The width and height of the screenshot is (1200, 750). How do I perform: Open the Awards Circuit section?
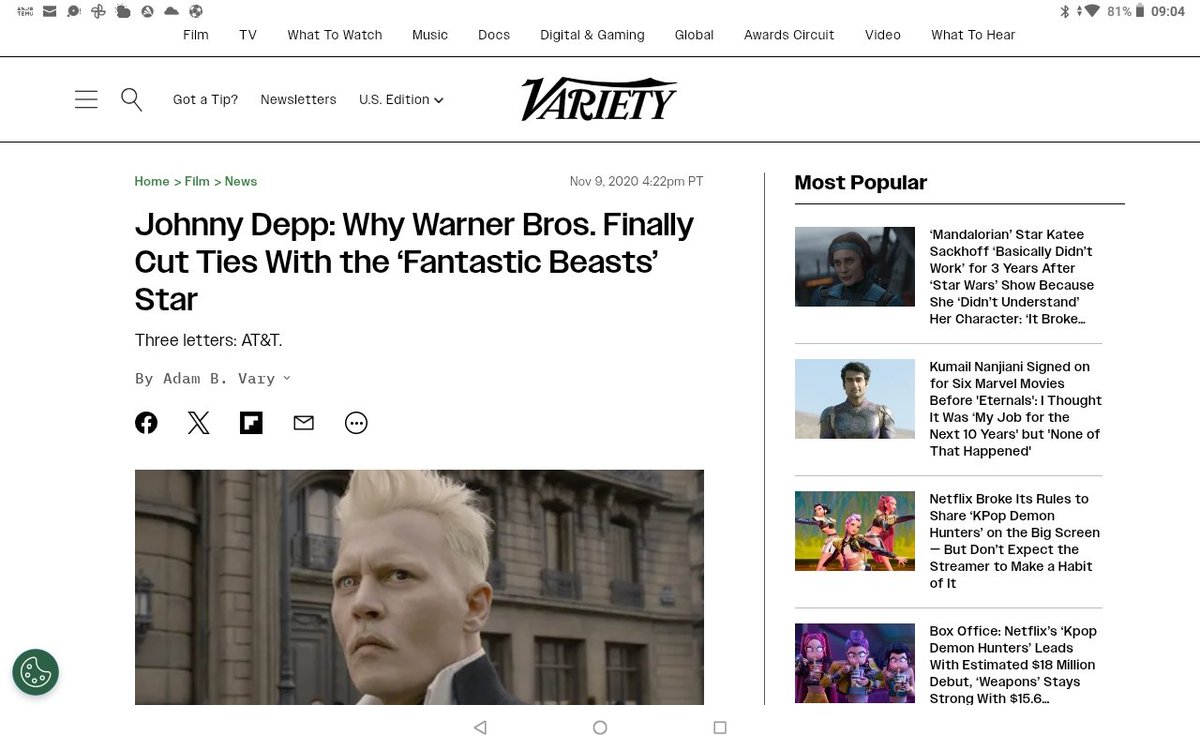[789, 35]
